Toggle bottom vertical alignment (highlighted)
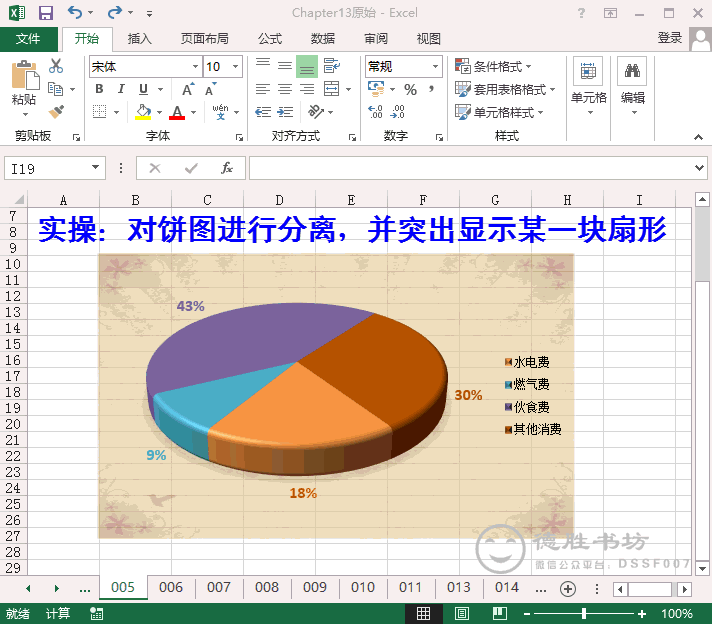Screen dimensions: 712x624 pos(307,67)
